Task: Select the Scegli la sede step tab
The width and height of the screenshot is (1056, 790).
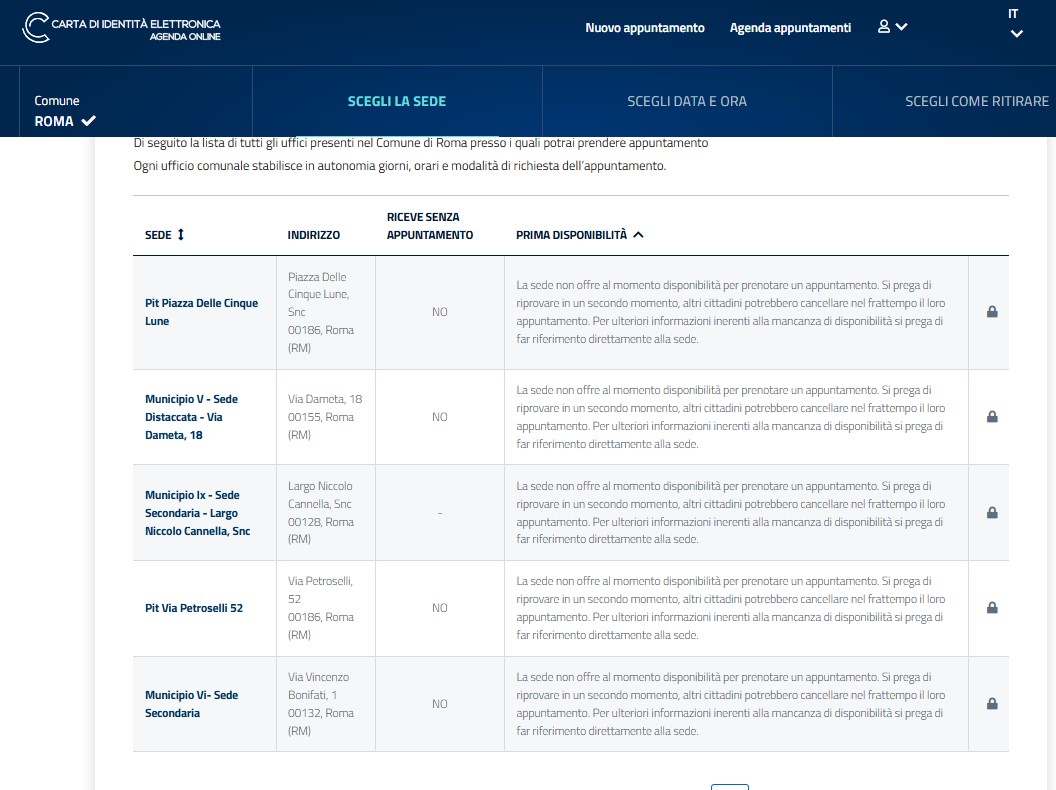Action: [x=397, y=101]
